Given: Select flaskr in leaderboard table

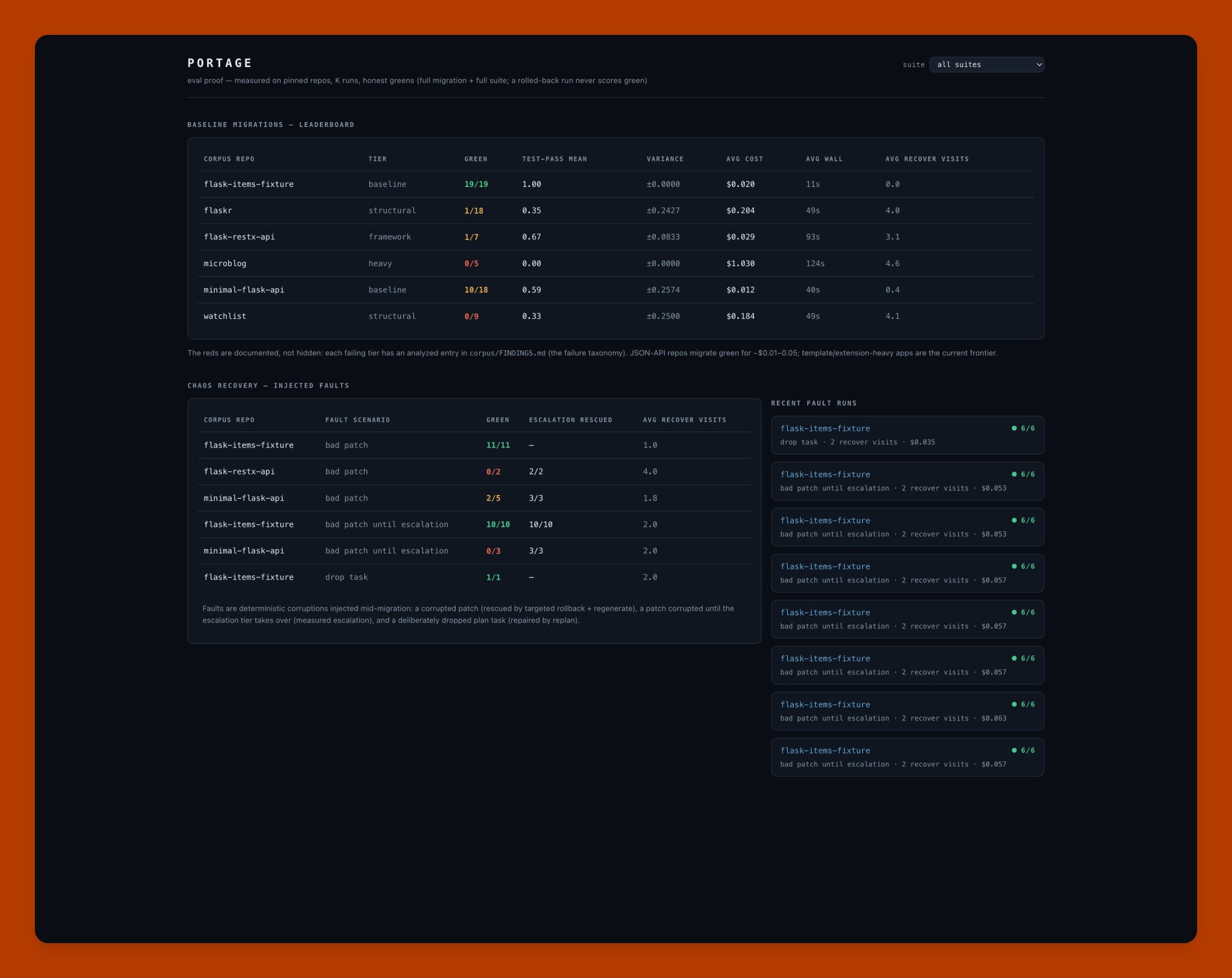Looking at the screenshot, I should [x=218, y=210].
